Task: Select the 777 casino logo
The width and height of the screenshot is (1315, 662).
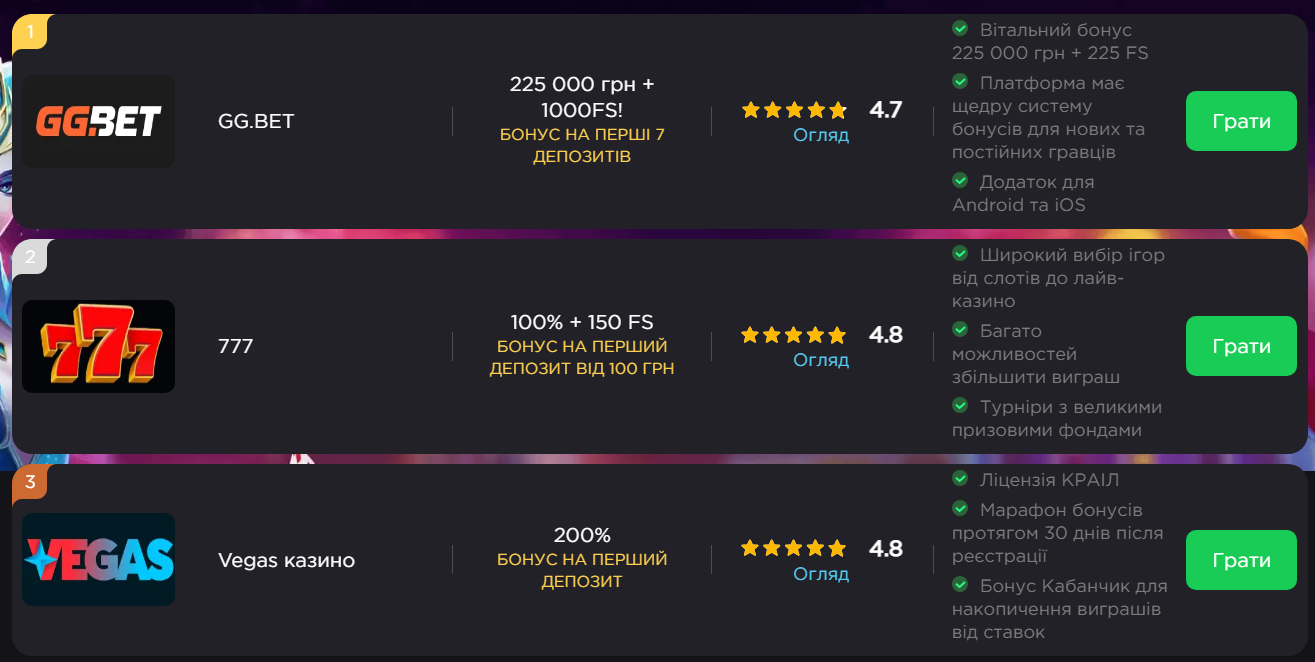Action: coord(98,346)
